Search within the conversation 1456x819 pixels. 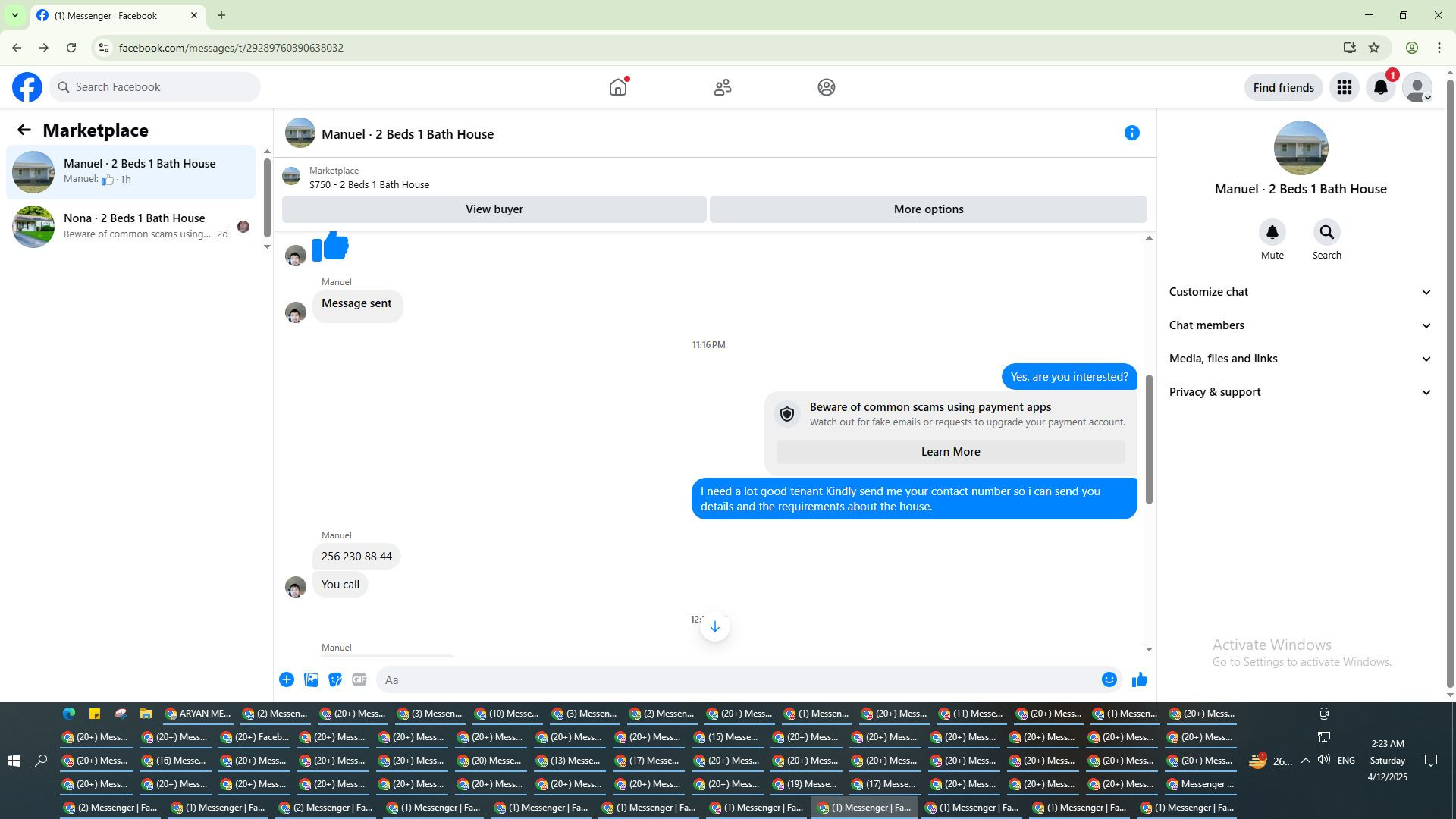1327,232
